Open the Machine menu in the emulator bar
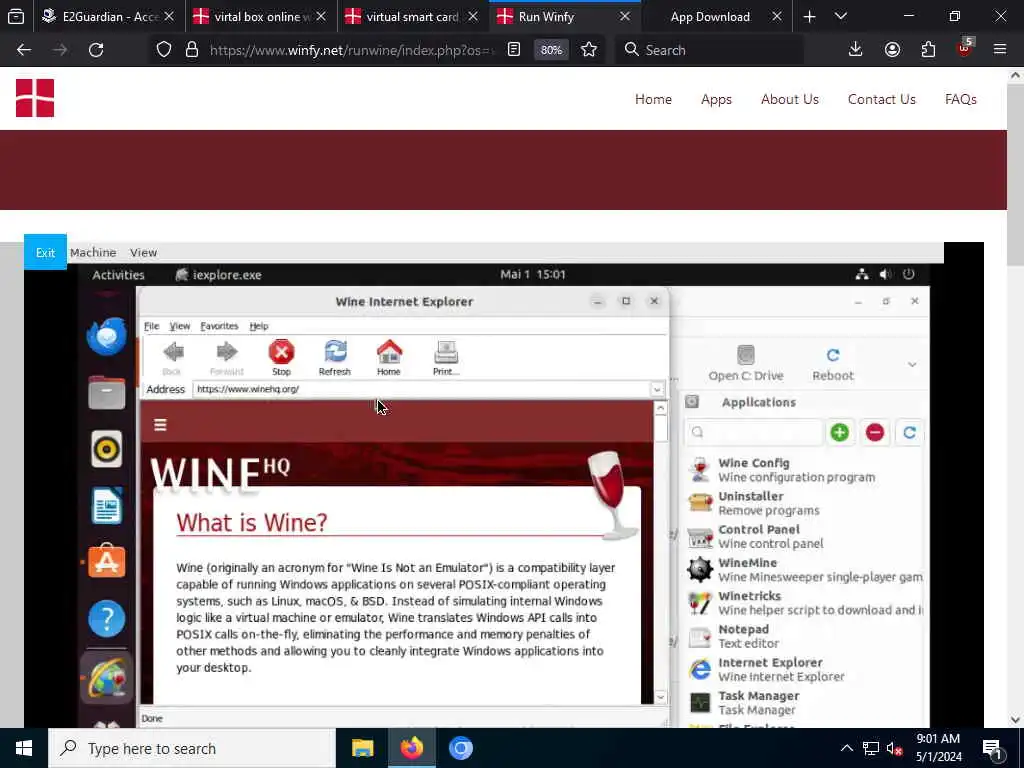The height and width of the screenshot is (768, 1024). [93, 252]
